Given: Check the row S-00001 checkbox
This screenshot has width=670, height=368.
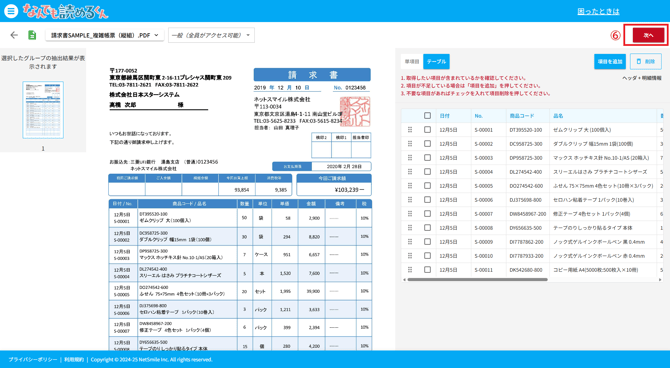Looking at the screenshot, I should pos(427,130).
